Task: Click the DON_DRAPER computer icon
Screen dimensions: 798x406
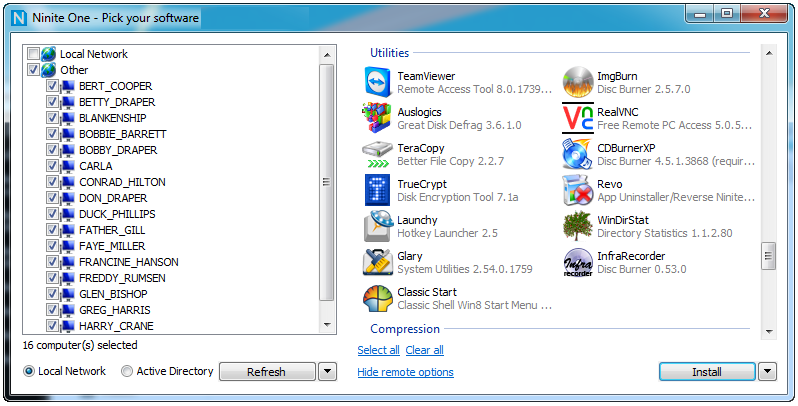Action: tap(67, 198)
